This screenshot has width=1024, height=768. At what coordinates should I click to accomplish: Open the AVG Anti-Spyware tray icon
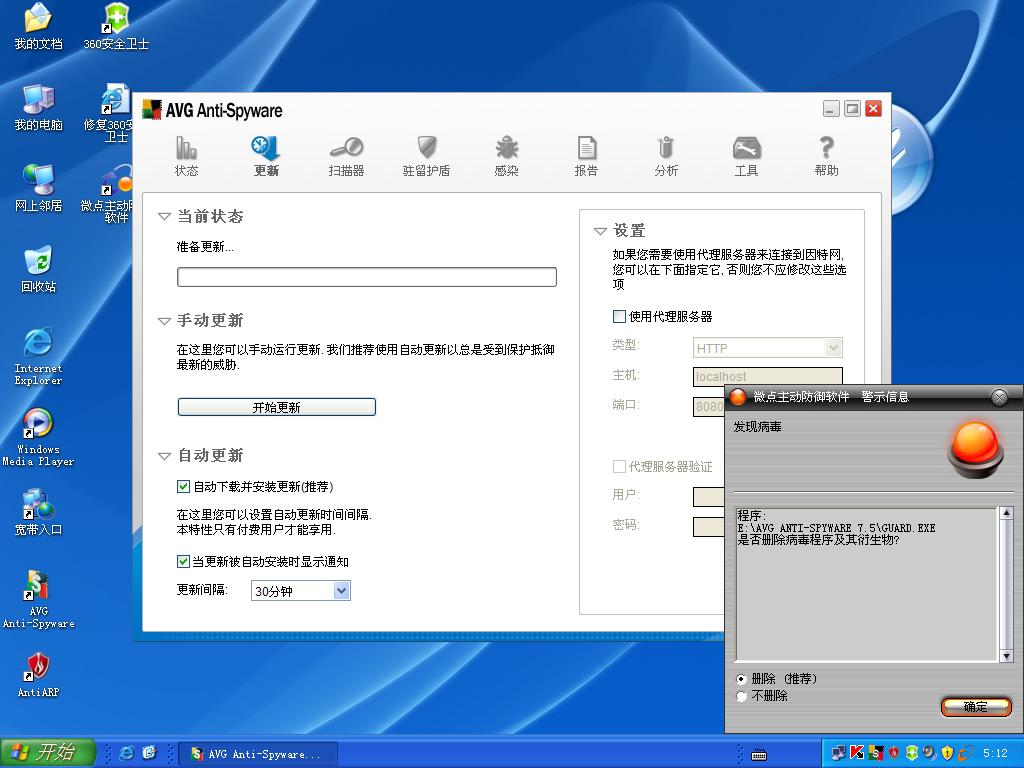(876, 754)
